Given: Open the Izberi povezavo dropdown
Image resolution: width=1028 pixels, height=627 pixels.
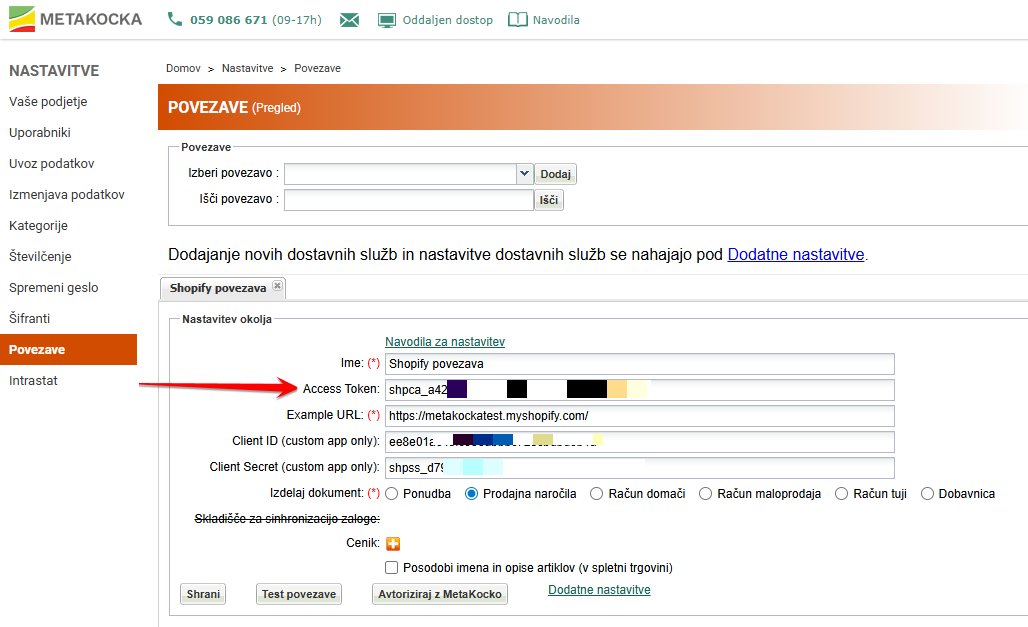Looking at the screenshot, I should point(524,174).
